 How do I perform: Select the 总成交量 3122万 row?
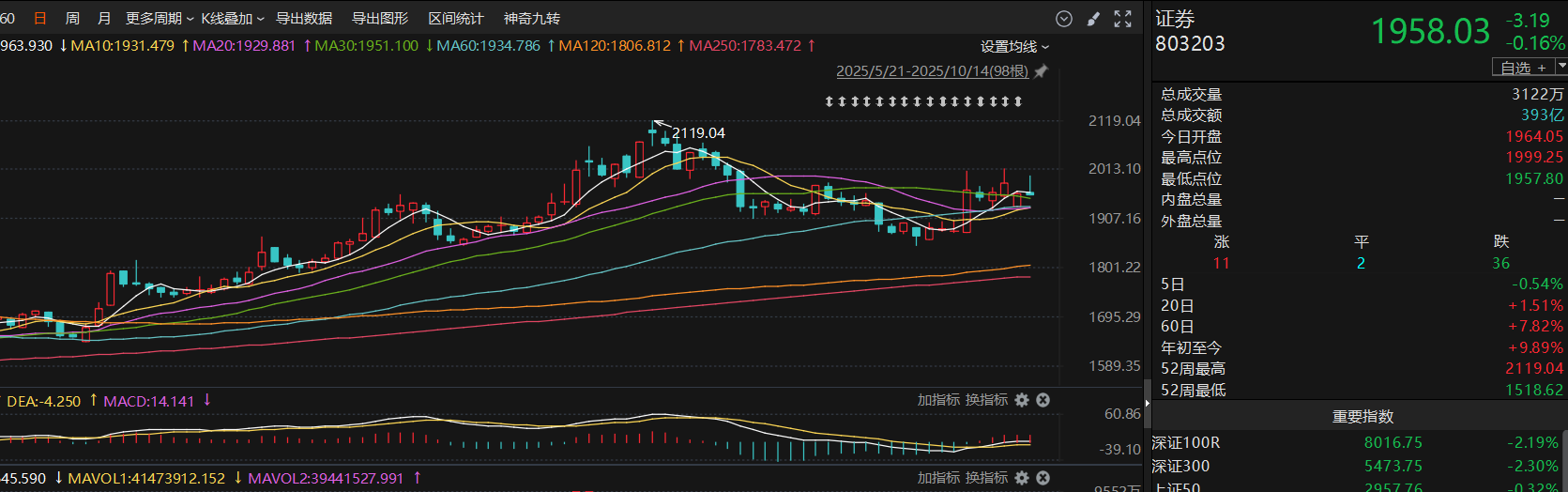pyautogui.click(x=1362, y=94)
